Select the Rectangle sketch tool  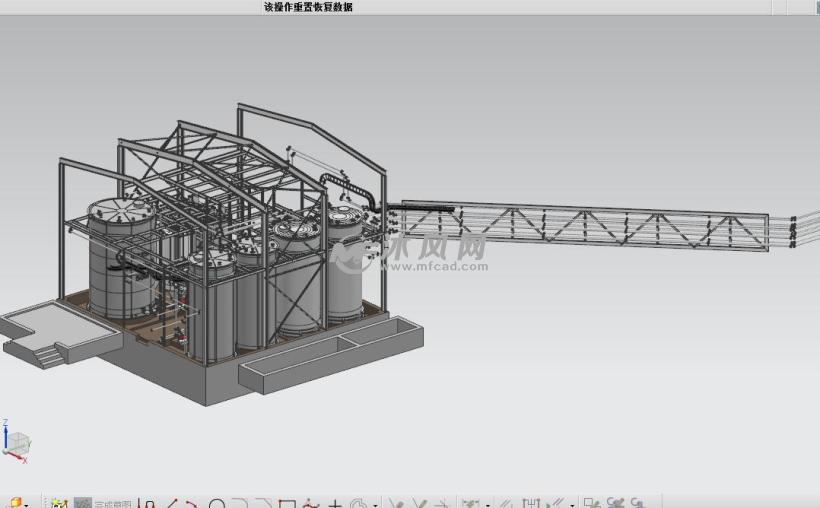pyautogui.click(x=287, y=504)
